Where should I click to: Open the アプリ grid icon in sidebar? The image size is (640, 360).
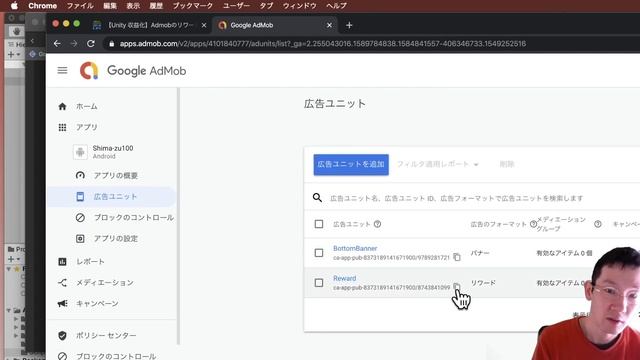(x=62, y=127)
